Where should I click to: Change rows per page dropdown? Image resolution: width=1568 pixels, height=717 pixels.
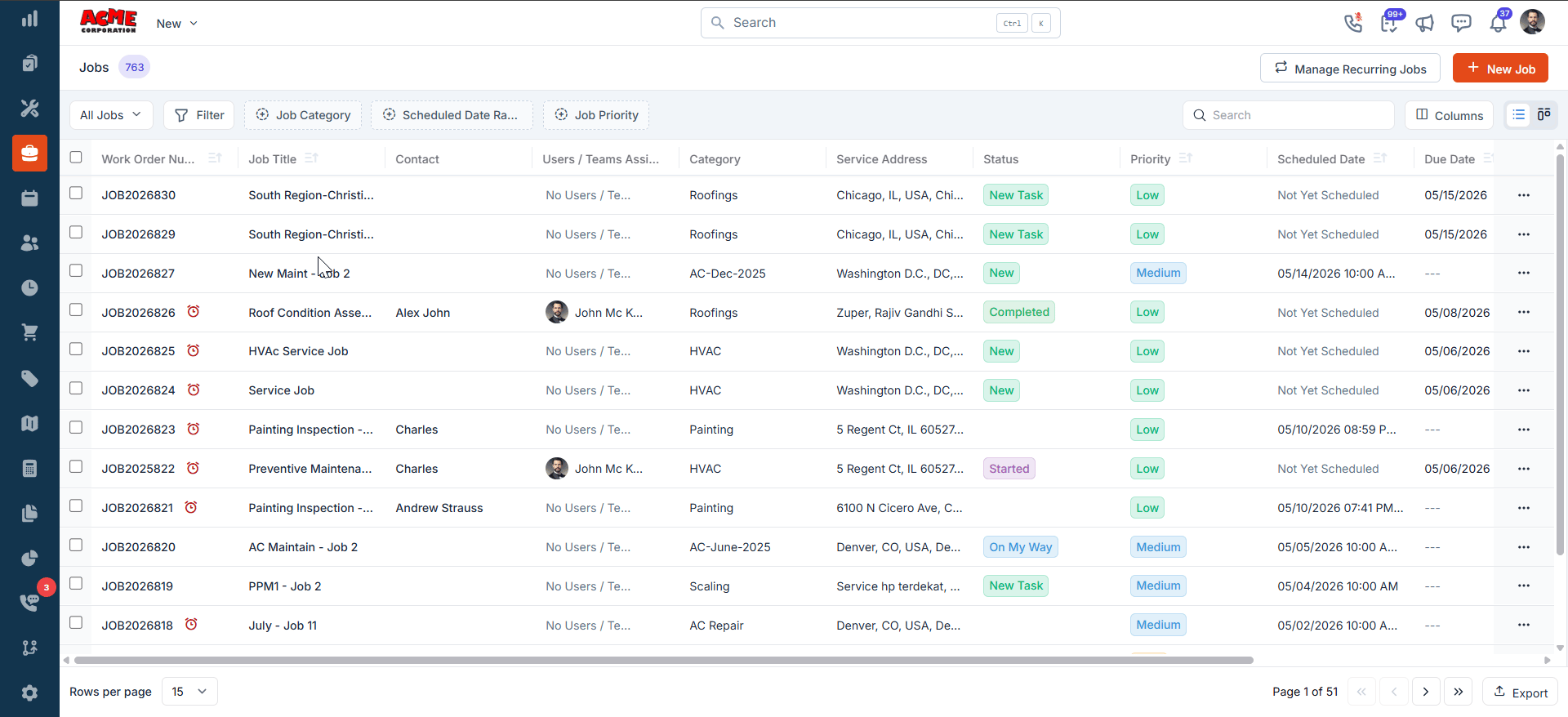(189, 692)
